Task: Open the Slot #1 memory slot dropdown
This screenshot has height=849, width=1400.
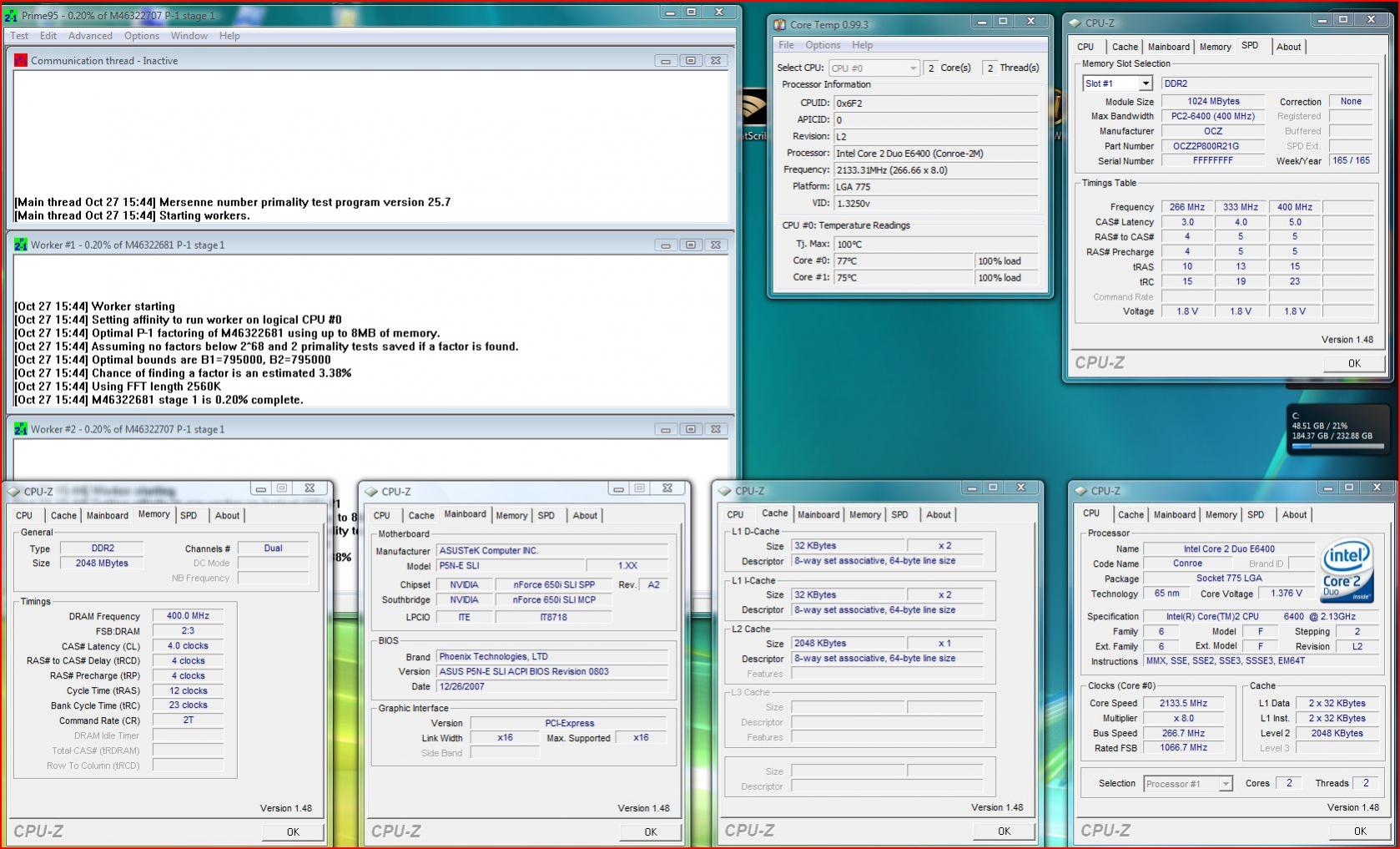Action: [1117, 83]
